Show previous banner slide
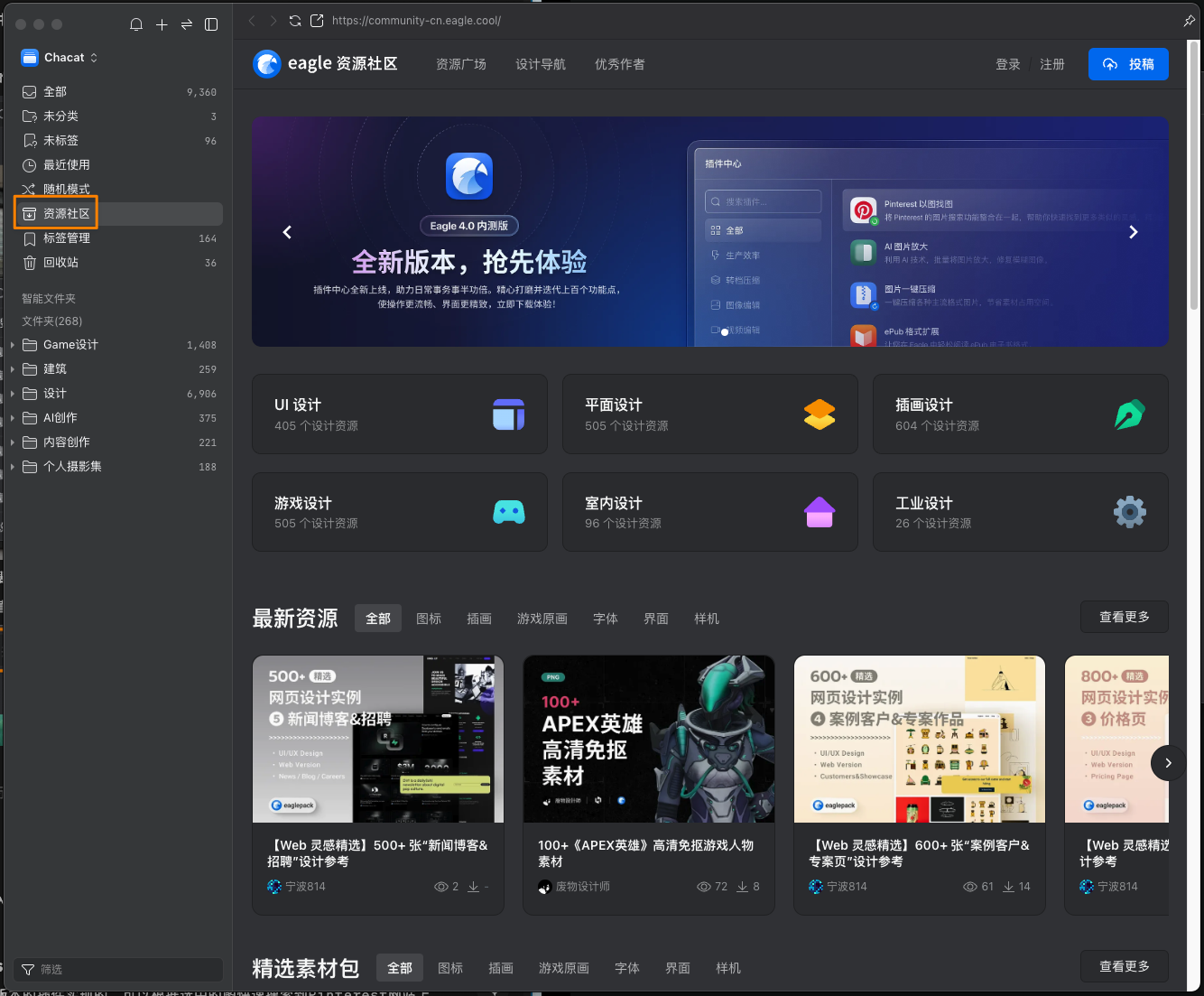Image resolution: width=1204 pixels, height=996 pixels. (287, 232)
